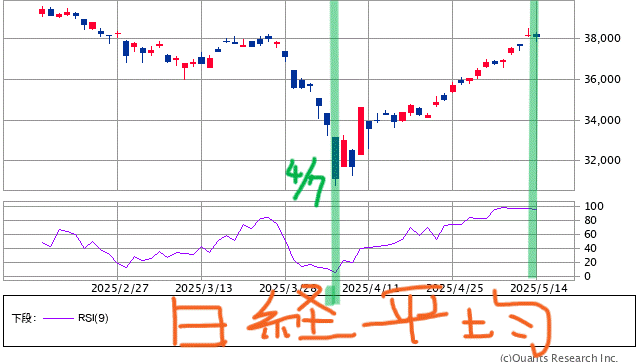Click the Quants Research Inc. copyright text

(559, 358)
